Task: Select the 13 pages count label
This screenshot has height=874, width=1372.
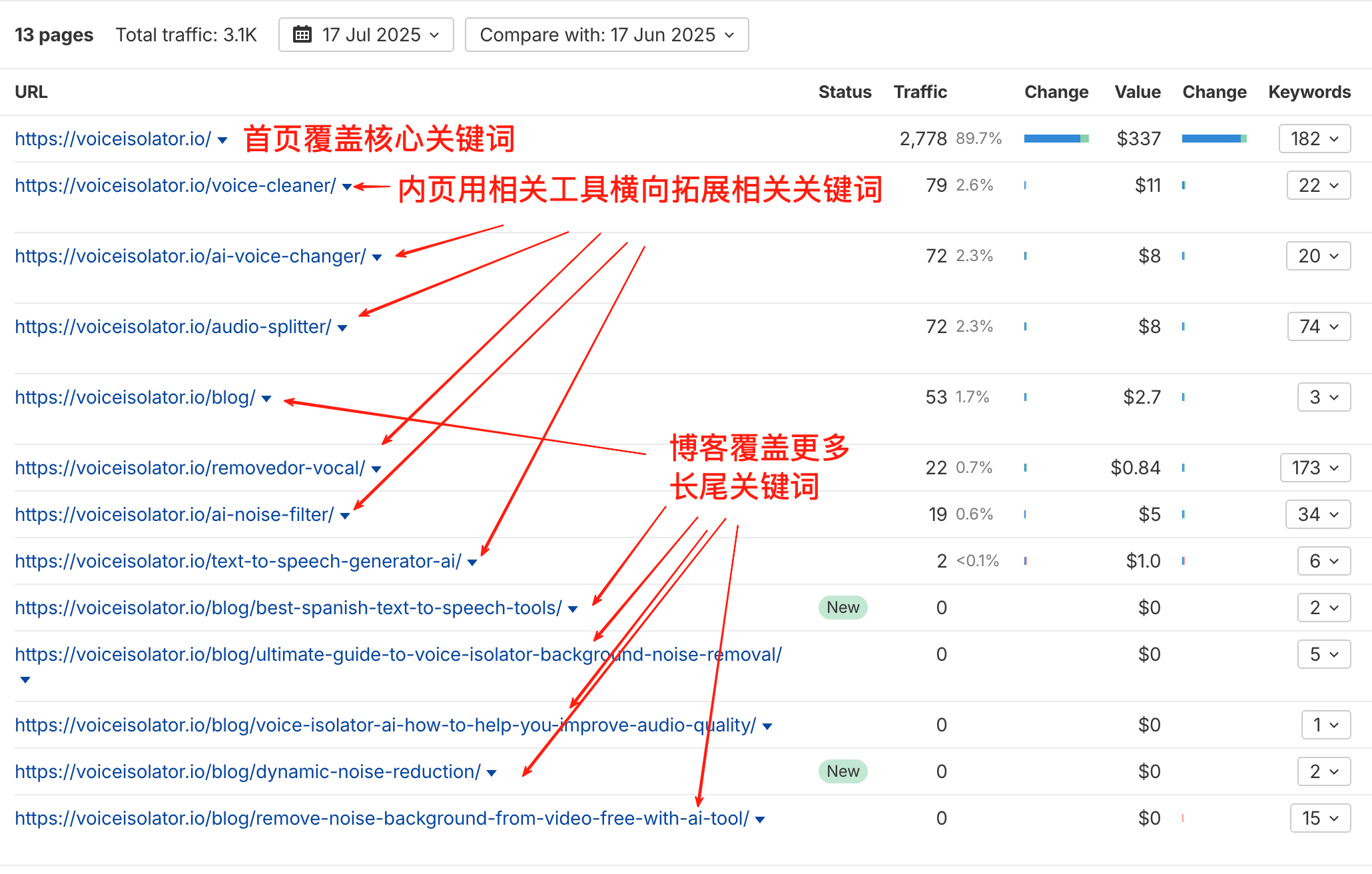Action: pos(54,35)
